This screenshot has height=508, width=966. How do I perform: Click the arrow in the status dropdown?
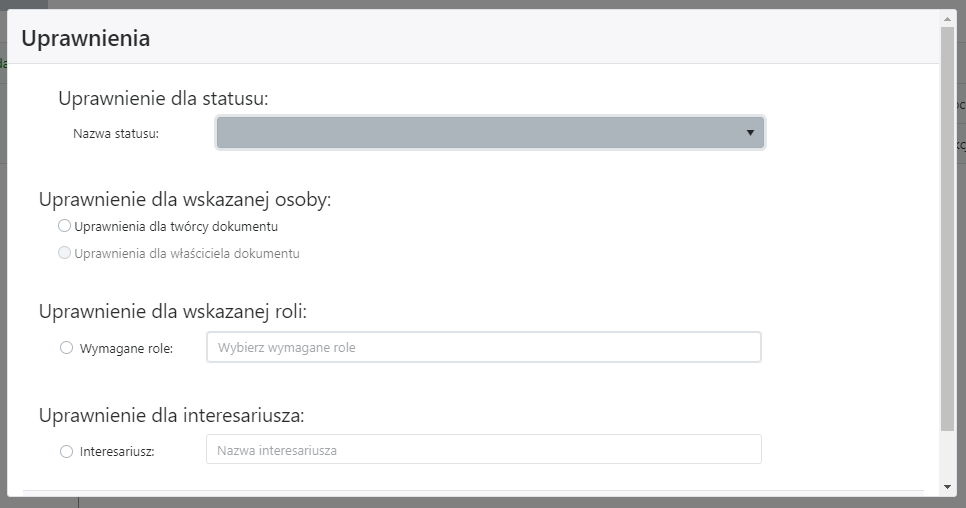point(750,133)
